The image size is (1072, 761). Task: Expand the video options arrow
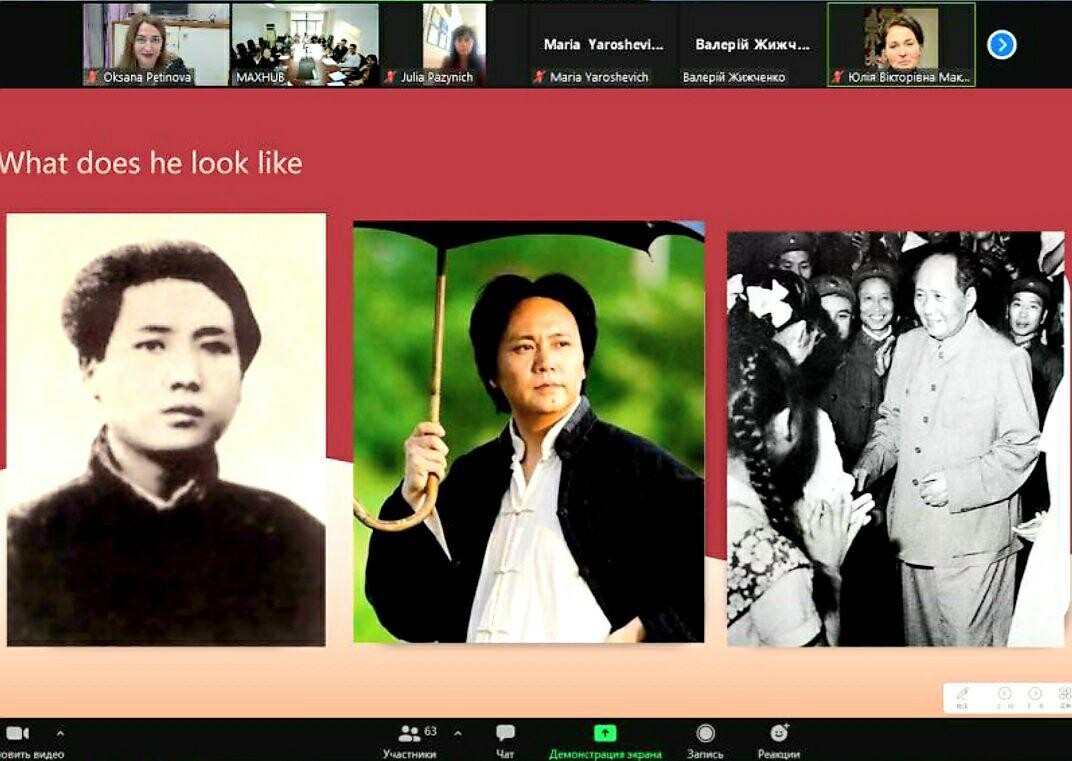[60, 733]
